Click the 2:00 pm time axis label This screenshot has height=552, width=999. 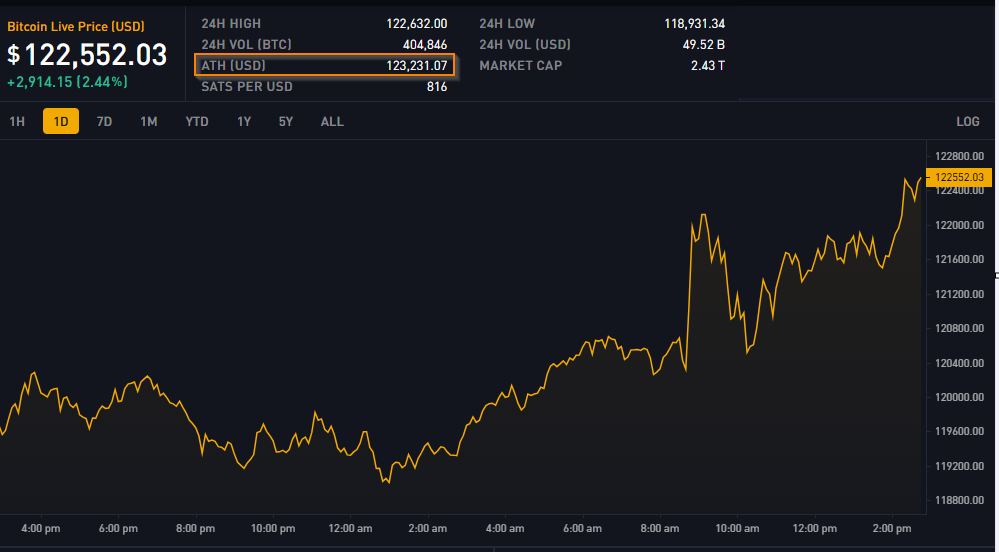[892, 528]
